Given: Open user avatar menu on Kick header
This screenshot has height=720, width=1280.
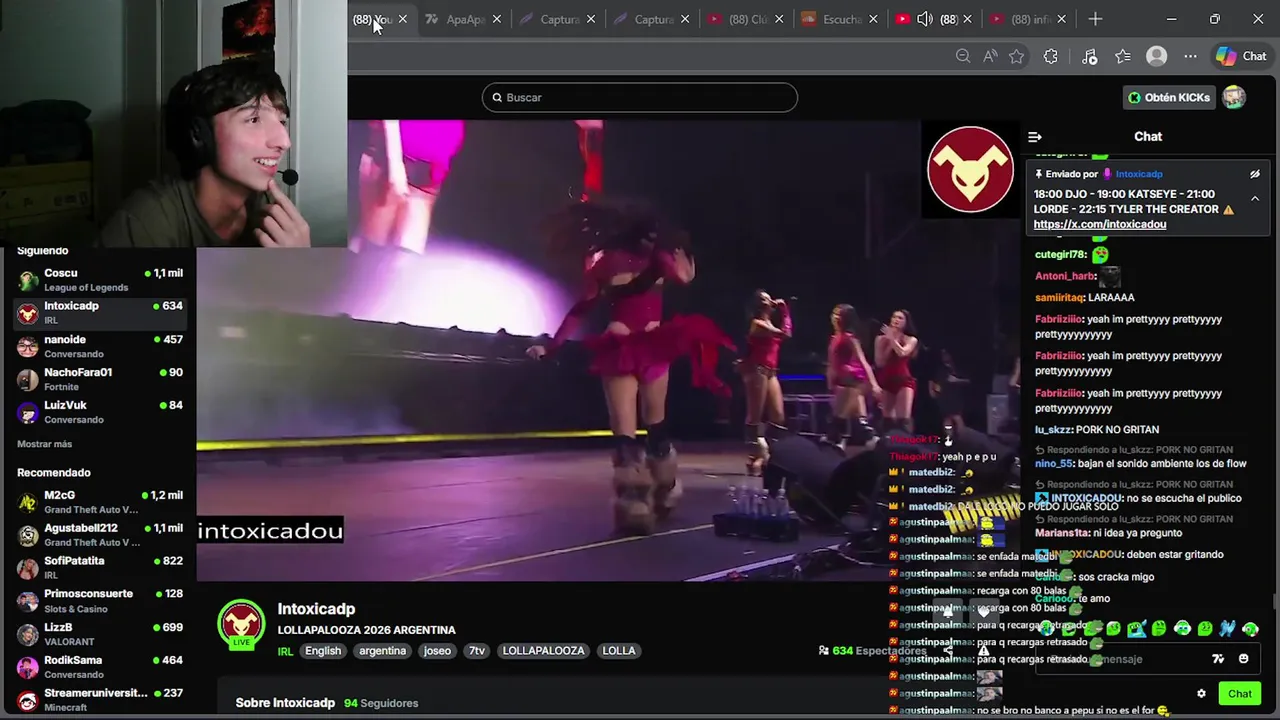Looking at the screenshot, I should click(1234, 97).
